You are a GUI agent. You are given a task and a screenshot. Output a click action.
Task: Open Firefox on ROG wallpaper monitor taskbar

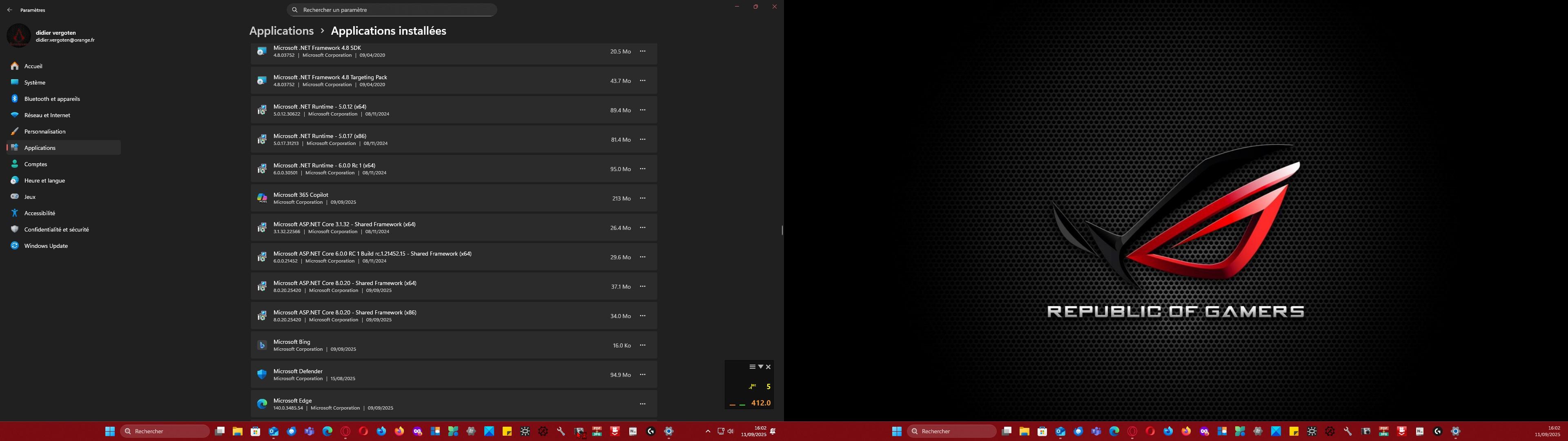click(x=1186, y=431)
